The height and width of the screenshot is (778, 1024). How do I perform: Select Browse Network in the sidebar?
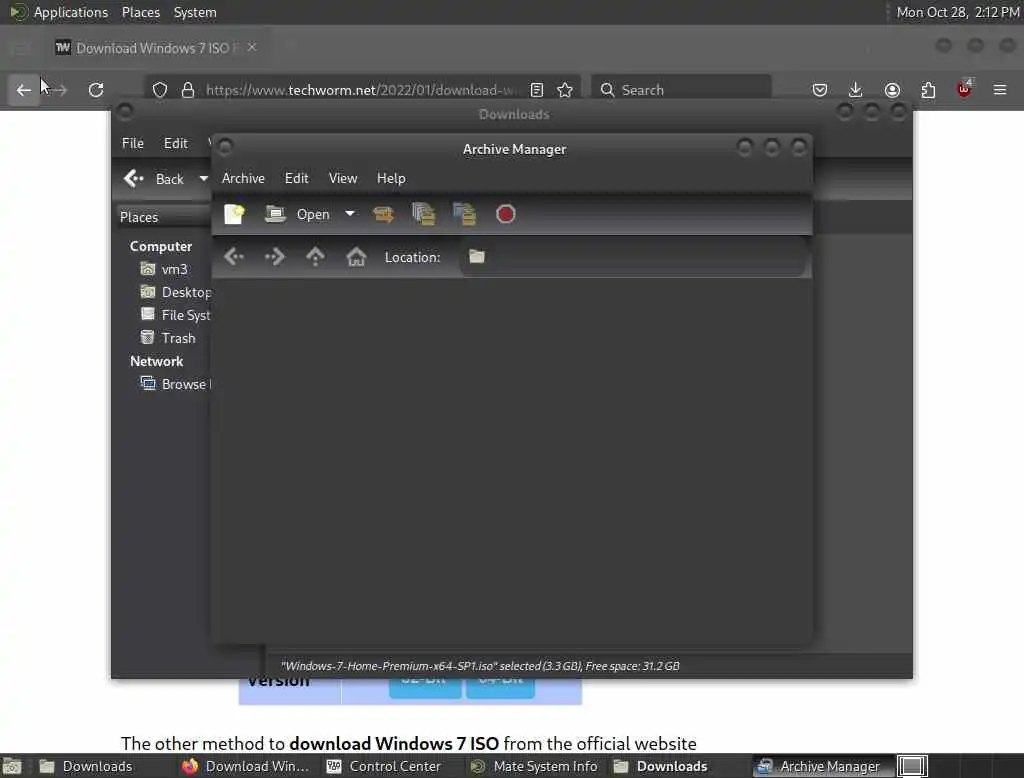click(x=175, y=384)
